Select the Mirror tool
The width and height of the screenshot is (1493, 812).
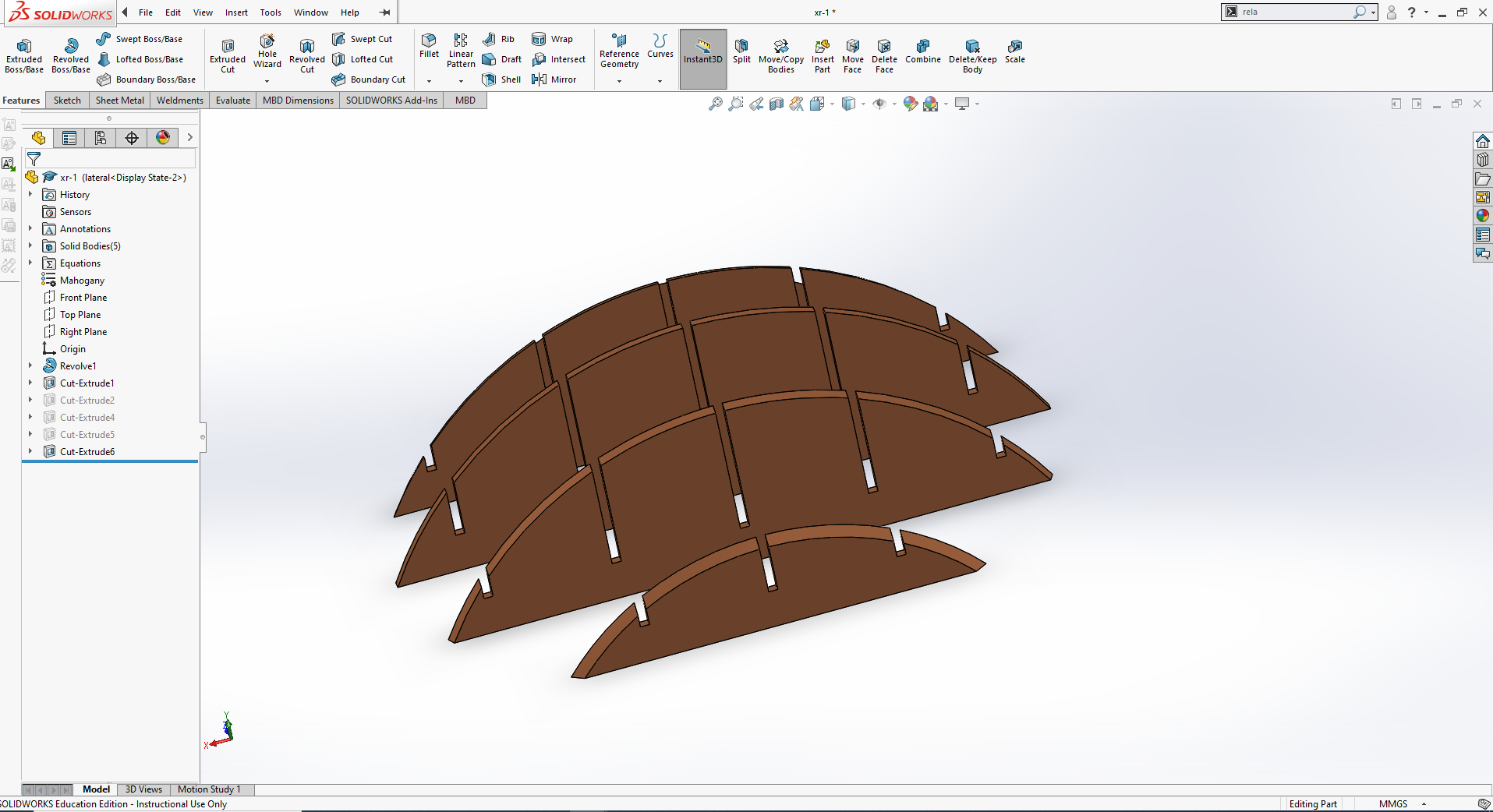(554, 79)
